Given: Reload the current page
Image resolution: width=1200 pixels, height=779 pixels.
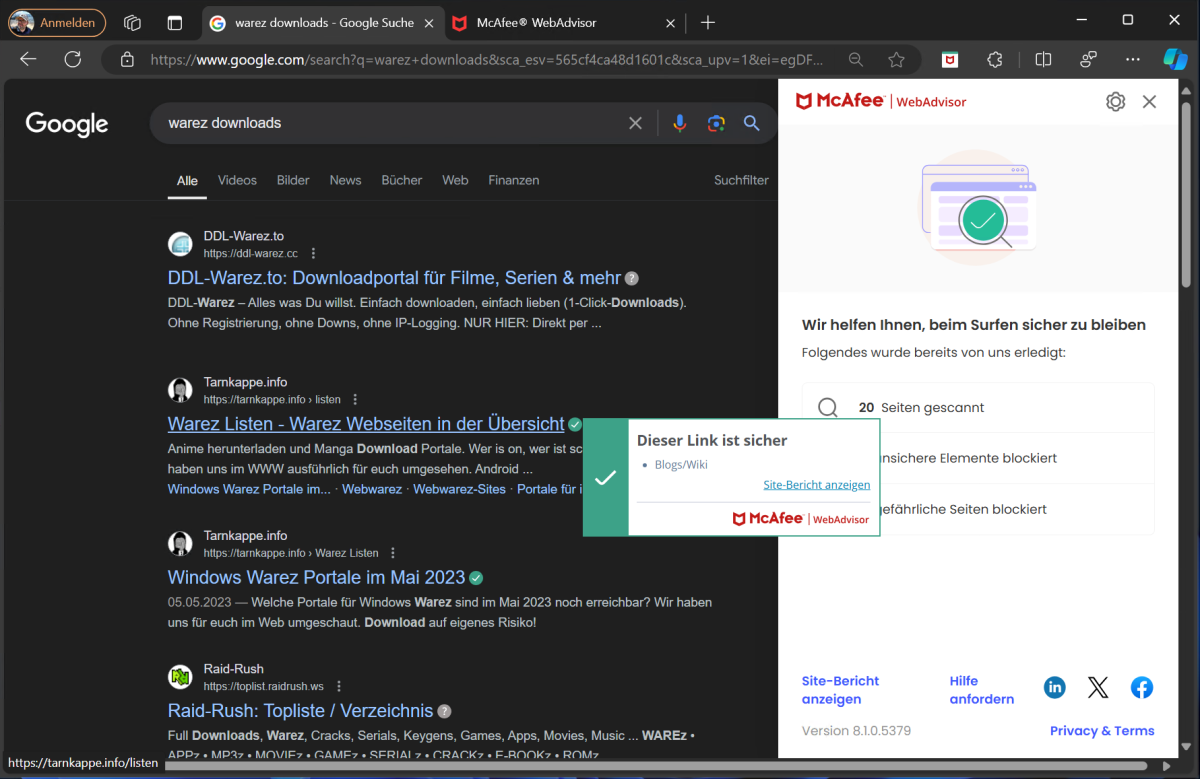Looking at the screenshot, I should point(73,60).
